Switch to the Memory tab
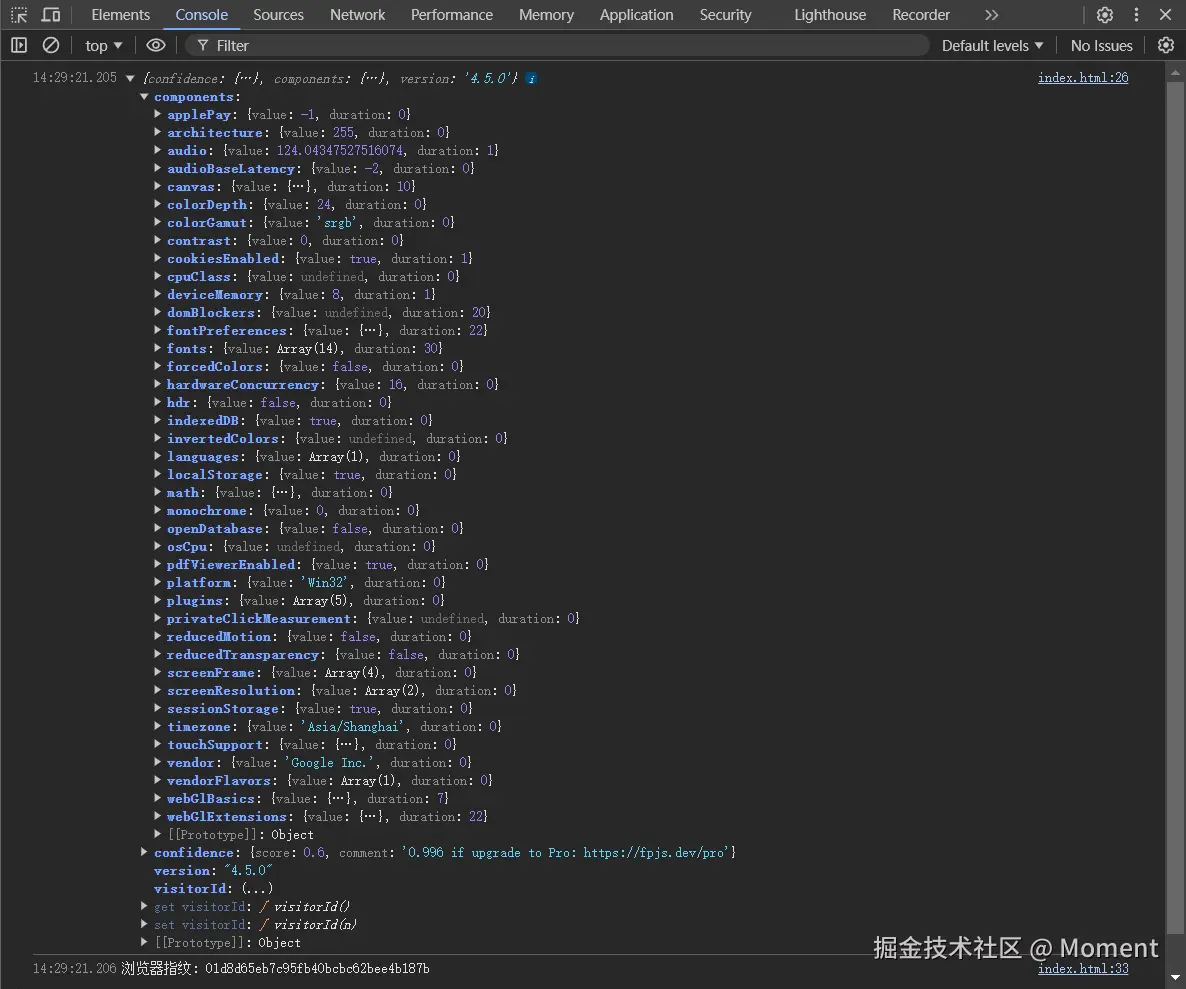 [546, 14]
